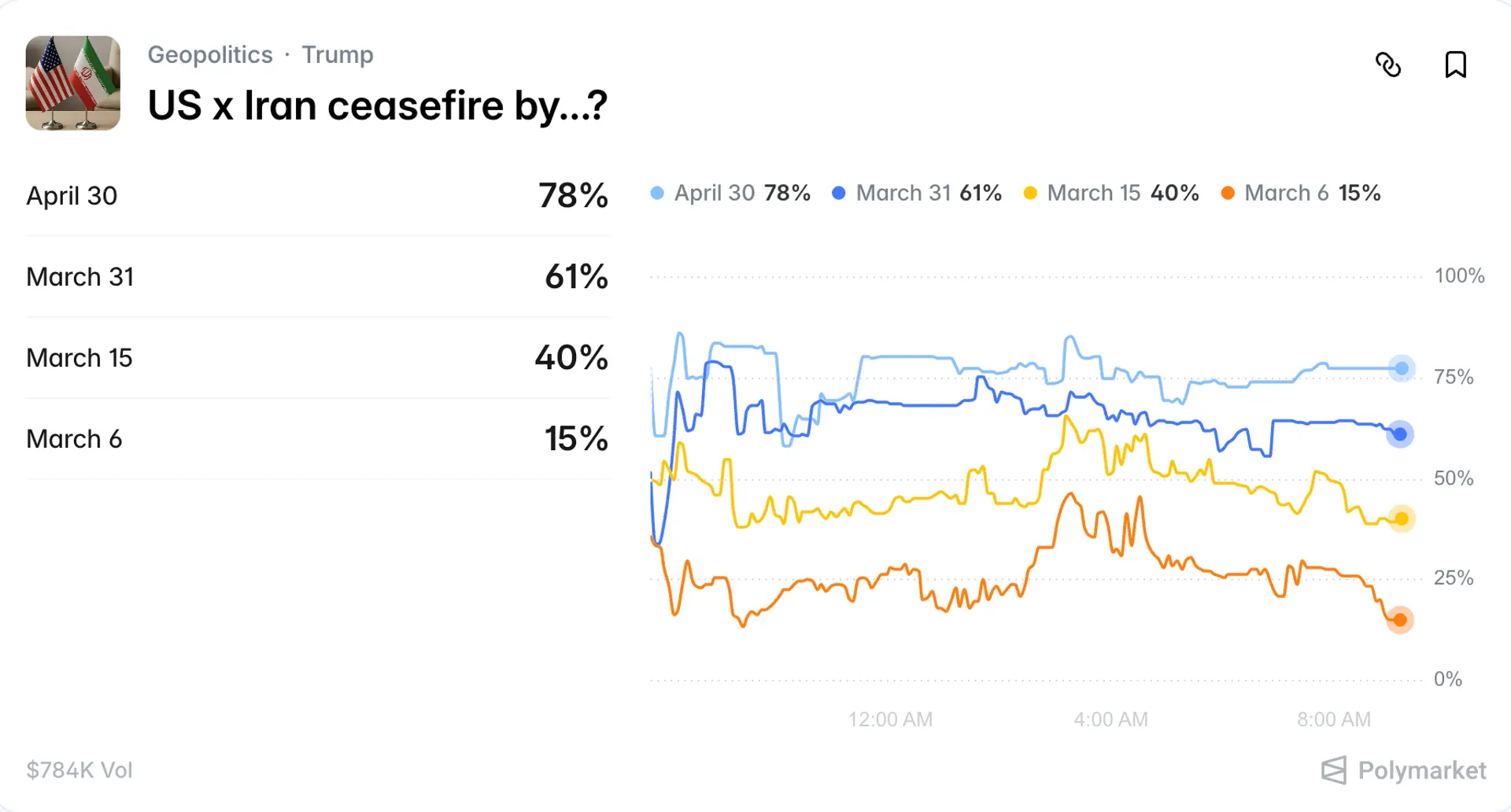The image size is (1511, 812).
Task: Click the orange March 6 legend dot
Action: (x=1227, y=193)
